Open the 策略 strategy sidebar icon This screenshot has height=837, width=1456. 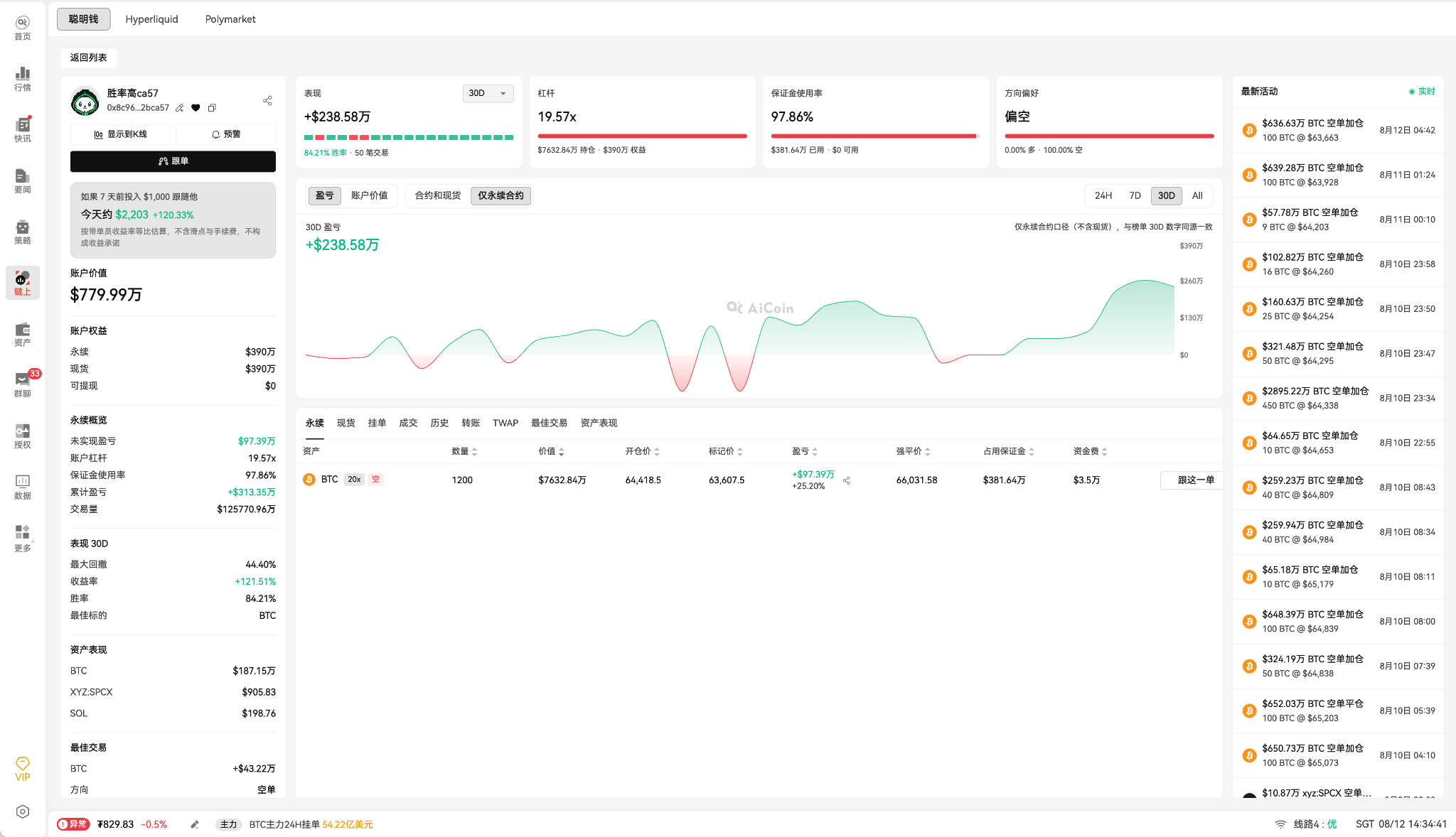tap(23, 232)
